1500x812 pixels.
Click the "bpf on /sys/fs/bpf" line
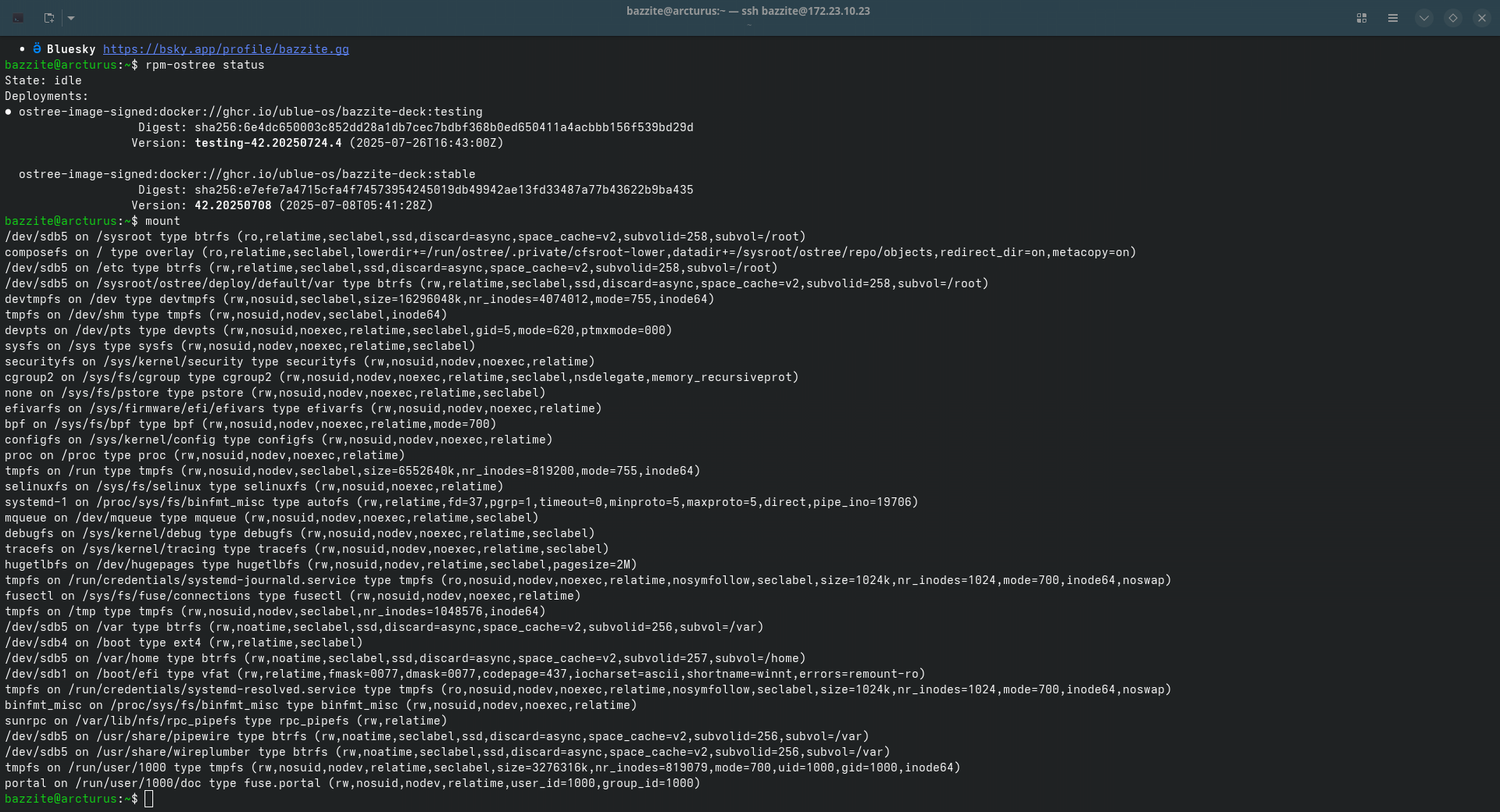pyautogui.click(x=251, y=424)
